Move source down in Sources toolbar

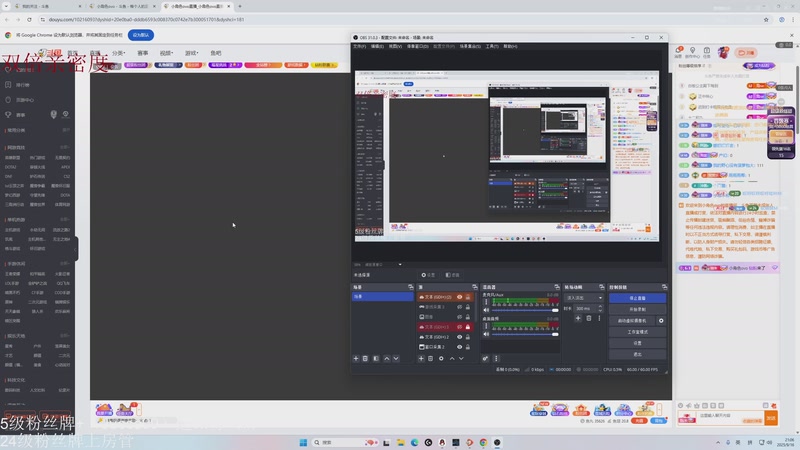[461, 359]
